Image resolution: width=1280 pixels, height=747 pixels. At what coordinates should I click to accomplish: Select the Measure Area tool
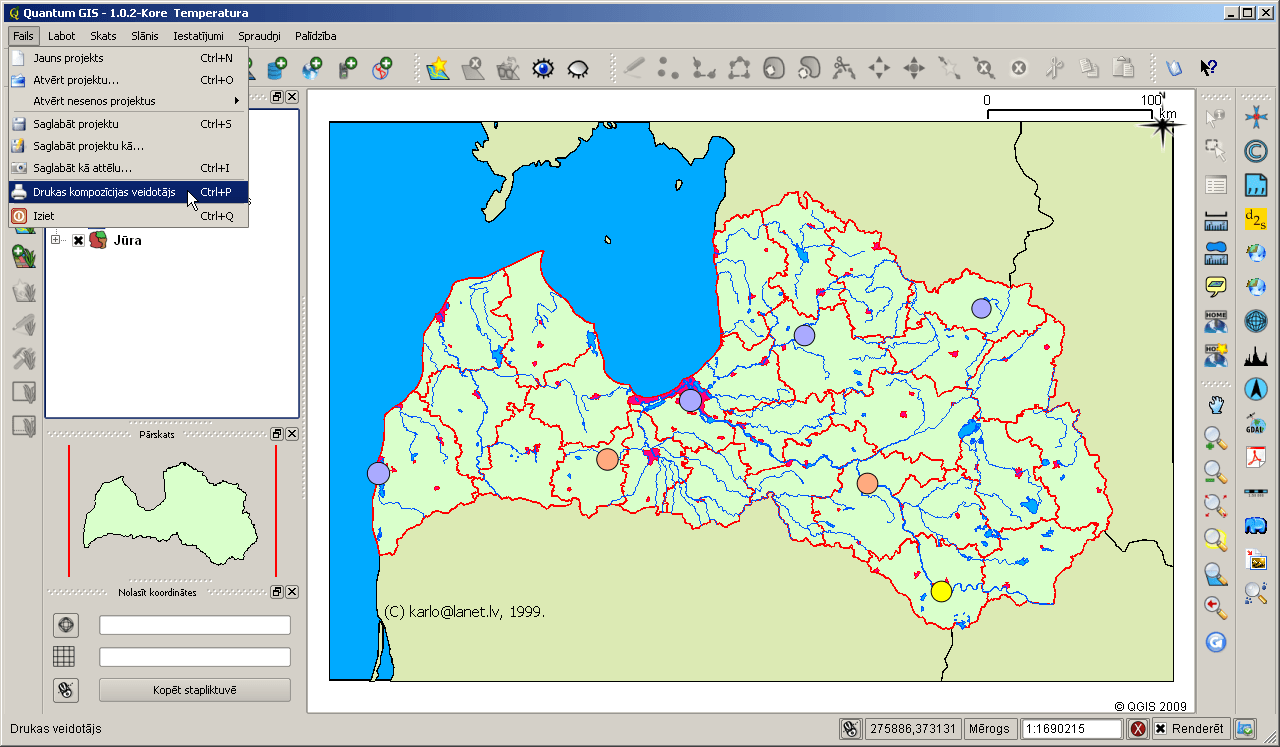tap(1216, 253)
